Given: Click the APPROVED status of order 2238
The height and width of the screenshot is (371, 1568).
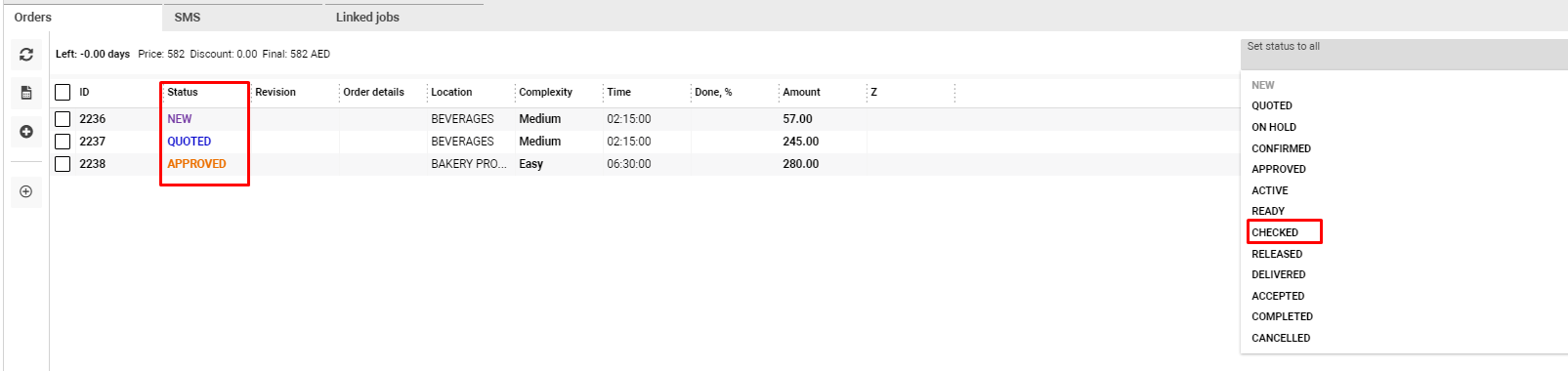Looking at the screenshot, I should [x=196, y=164].
